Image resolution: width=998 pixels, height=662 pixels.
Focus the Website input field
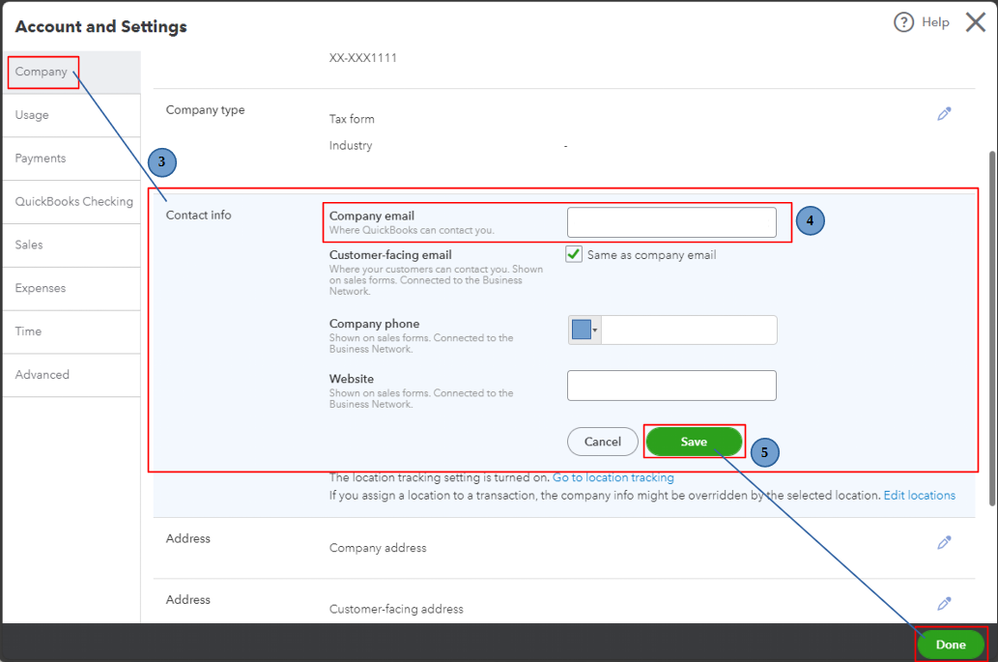(x=671, y=386)
